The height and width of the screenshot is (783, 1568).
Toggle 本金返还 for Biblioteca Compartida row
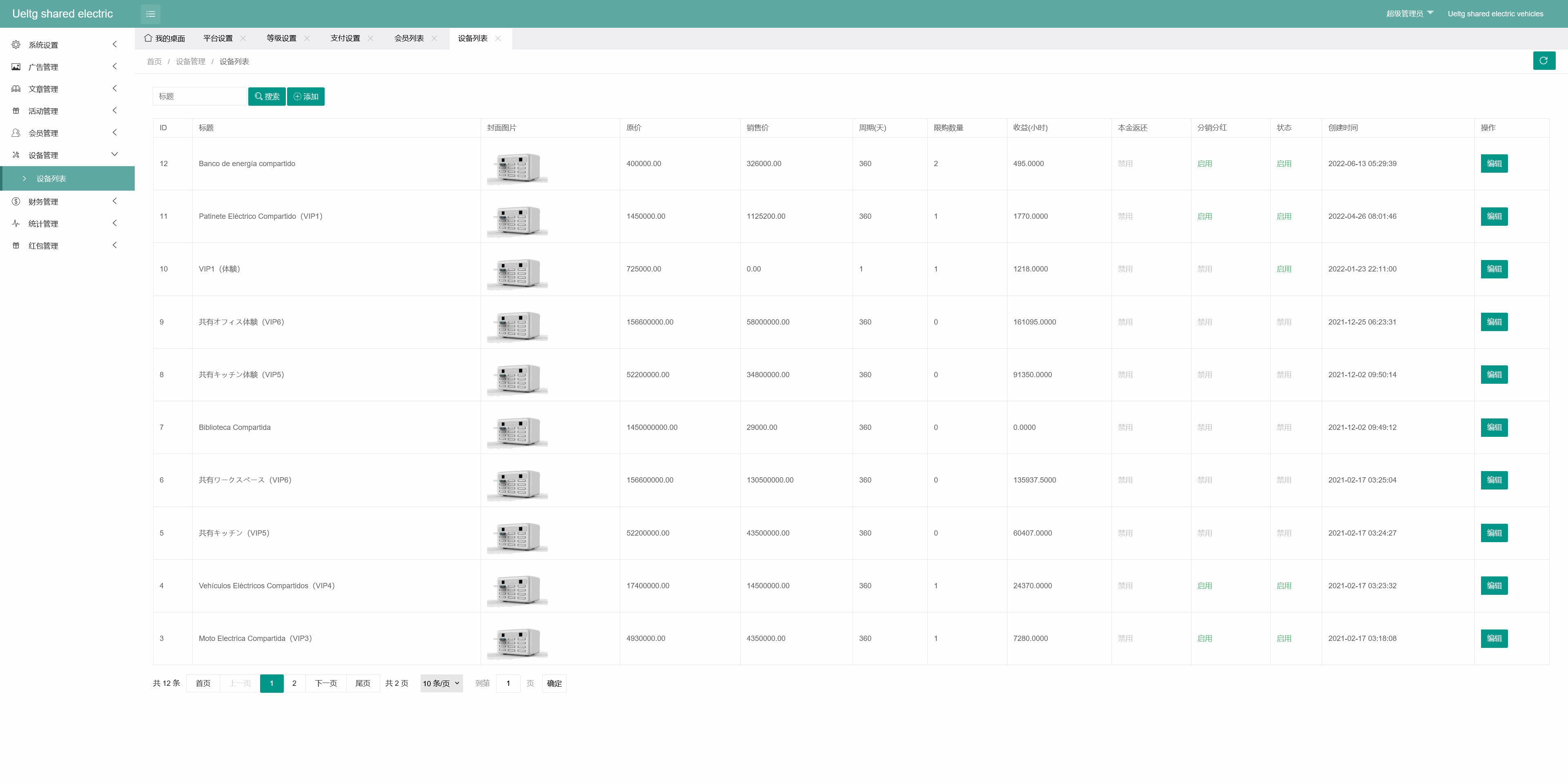(x=1125, y=427)
